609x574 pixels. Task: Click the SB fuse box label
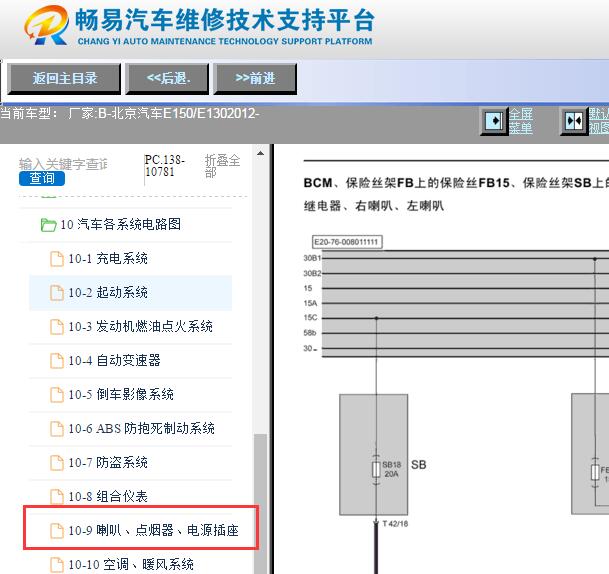point(418,465)
